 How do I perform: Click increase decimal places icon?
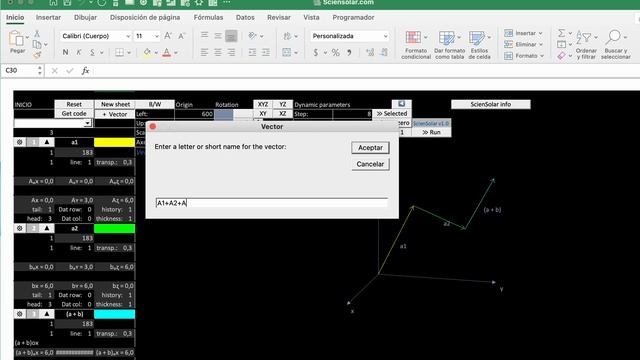coord(370,52)
